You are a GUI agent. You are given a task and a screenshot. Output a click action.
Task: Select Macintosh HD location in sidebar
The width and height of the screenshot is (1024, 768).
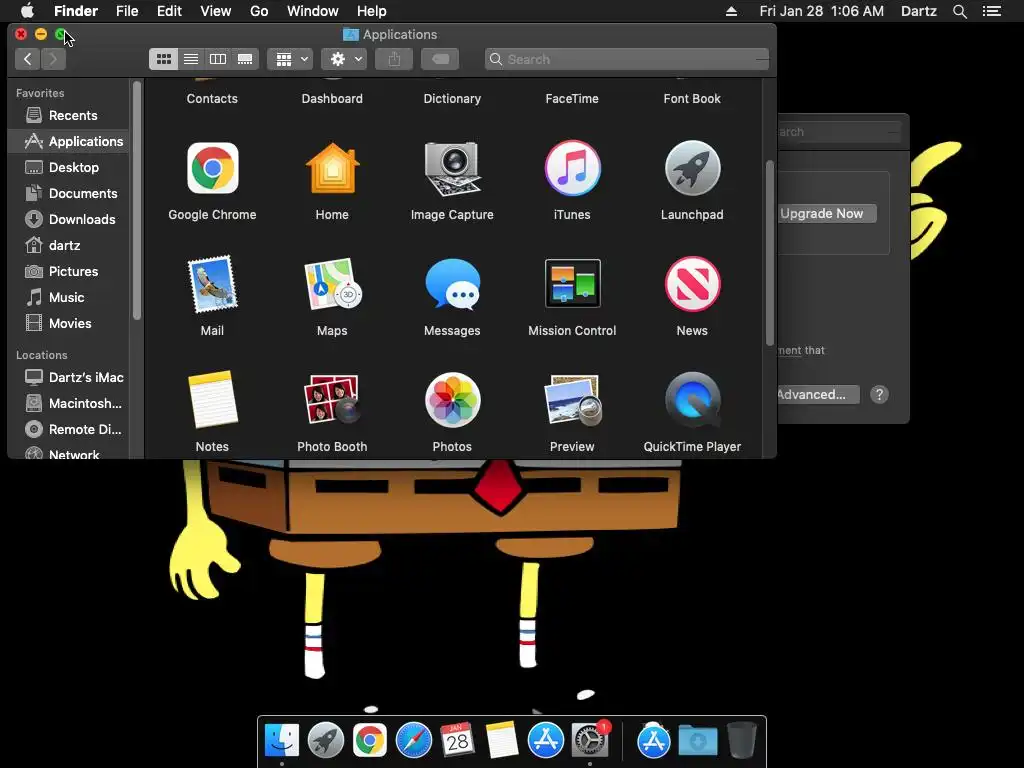point(69,404)
